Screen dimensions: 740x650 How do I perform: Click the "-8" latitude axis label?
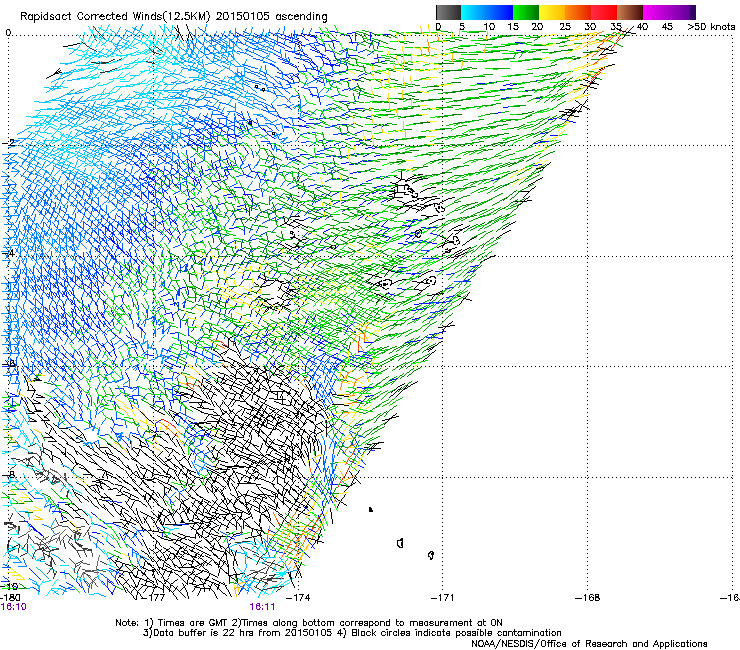[8, 474]
